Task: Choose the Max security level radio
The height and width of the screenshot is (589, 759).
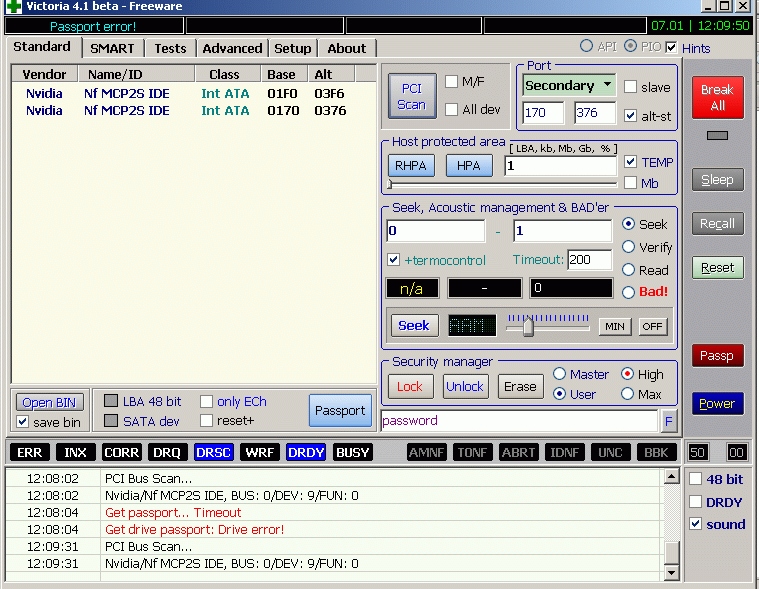Action: point(627,394)
